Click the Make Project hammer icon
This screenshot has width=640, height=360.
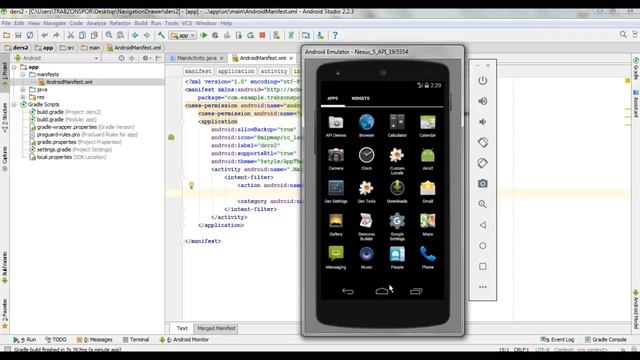pyautogui.click(x=161, y=36)
